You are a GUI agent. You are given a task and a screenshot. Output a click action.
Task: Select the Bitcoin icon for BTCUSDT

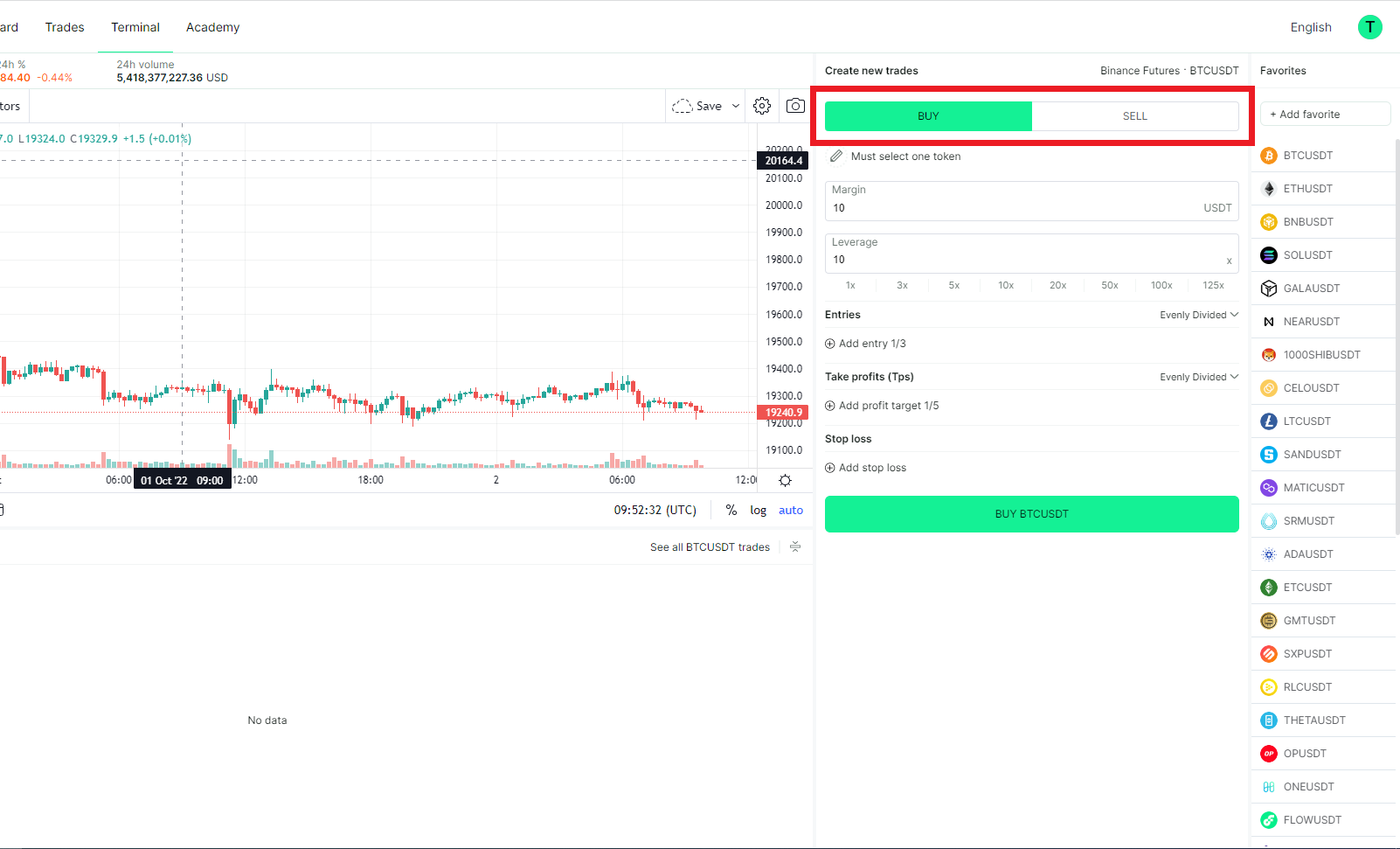pyautogui.click(x=1269, y=156)
